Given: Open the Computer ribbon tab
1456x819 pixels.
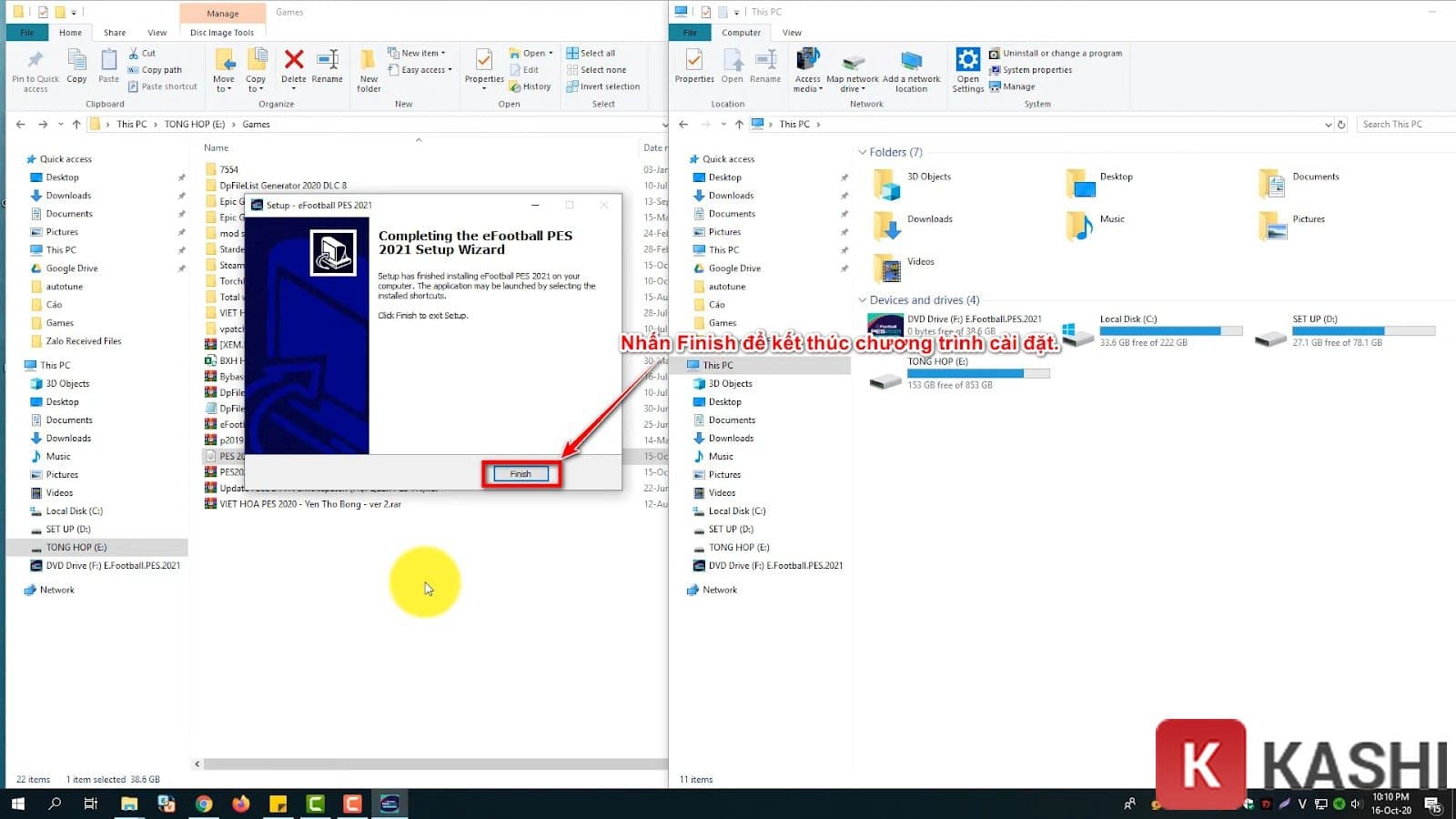Looking at the screenshot, I should coord(741,33).
